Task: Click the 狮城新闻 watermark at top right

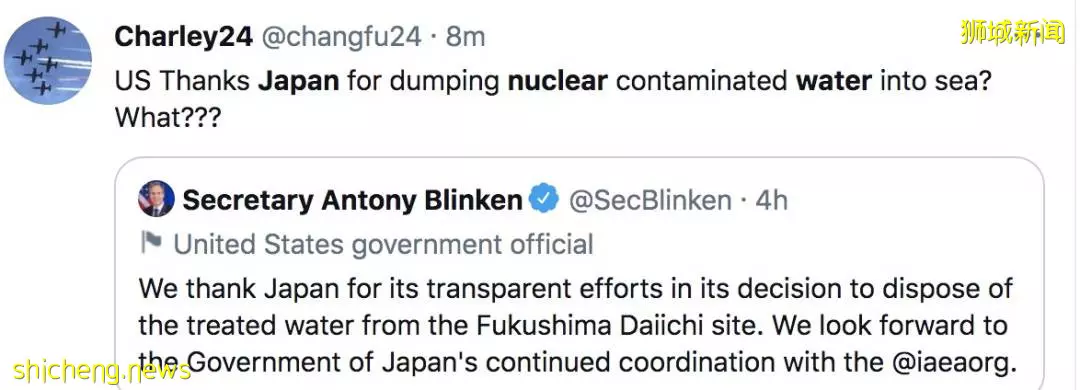Action: click(1012, 33)
